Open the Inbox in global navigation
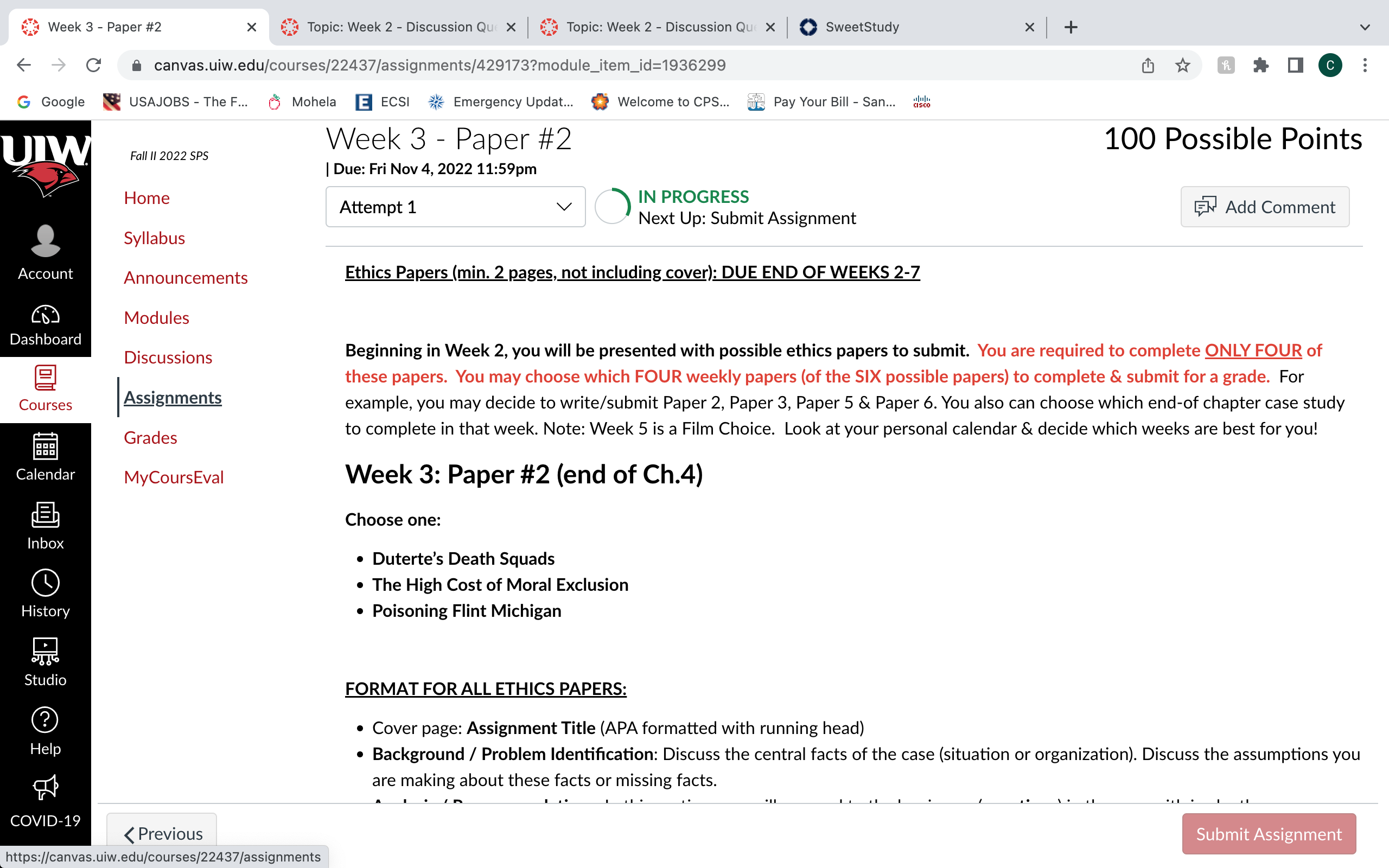 [46, 526]
